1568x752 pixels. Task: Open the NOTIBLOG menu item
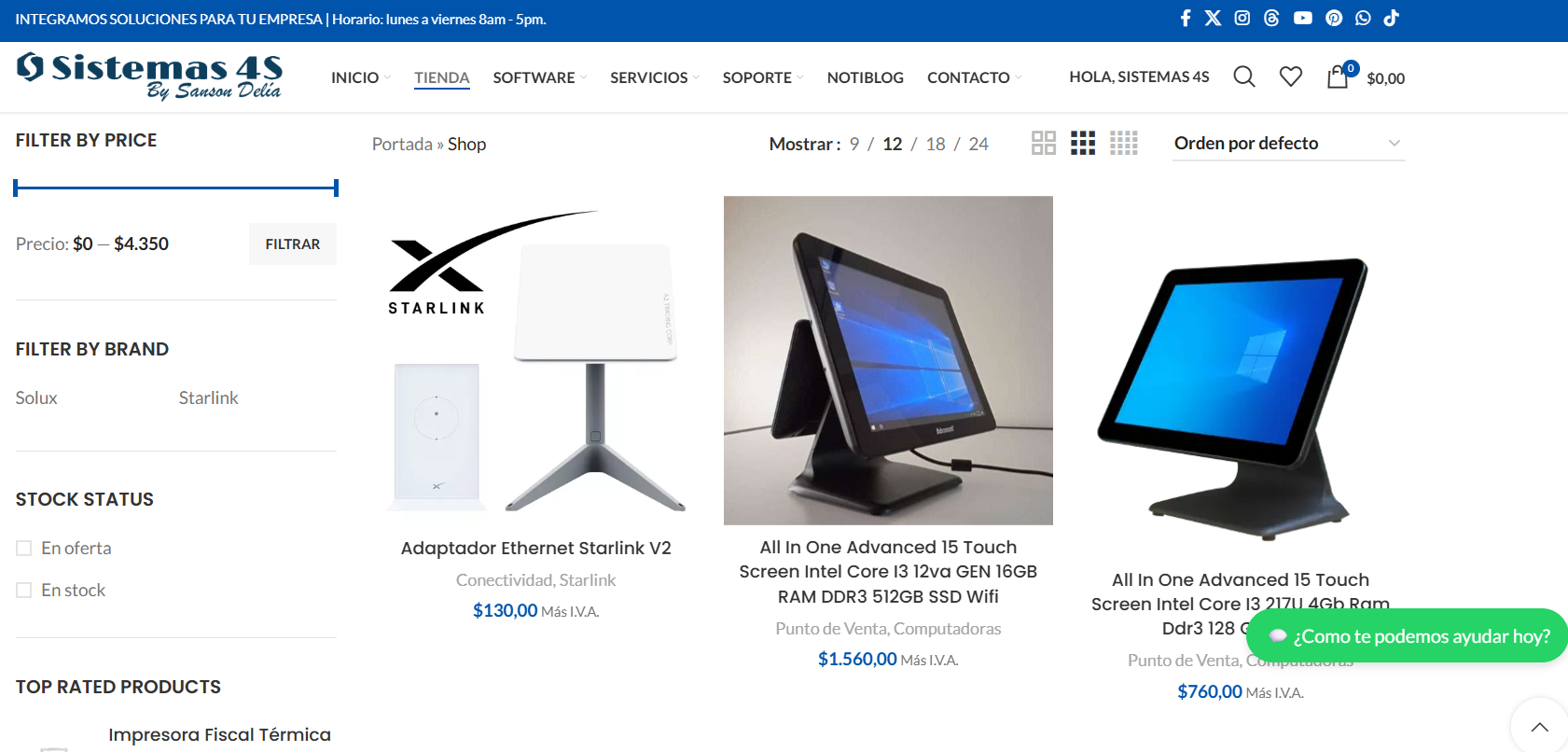865,77
